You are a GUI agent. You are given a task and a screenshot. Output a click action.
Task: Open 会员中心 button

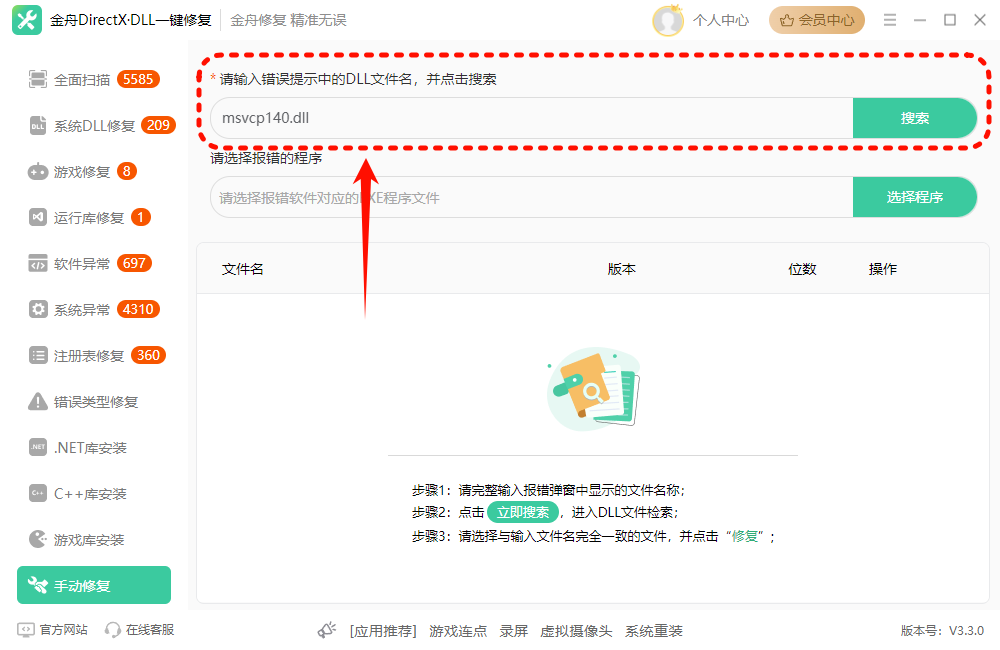(817, 20)
